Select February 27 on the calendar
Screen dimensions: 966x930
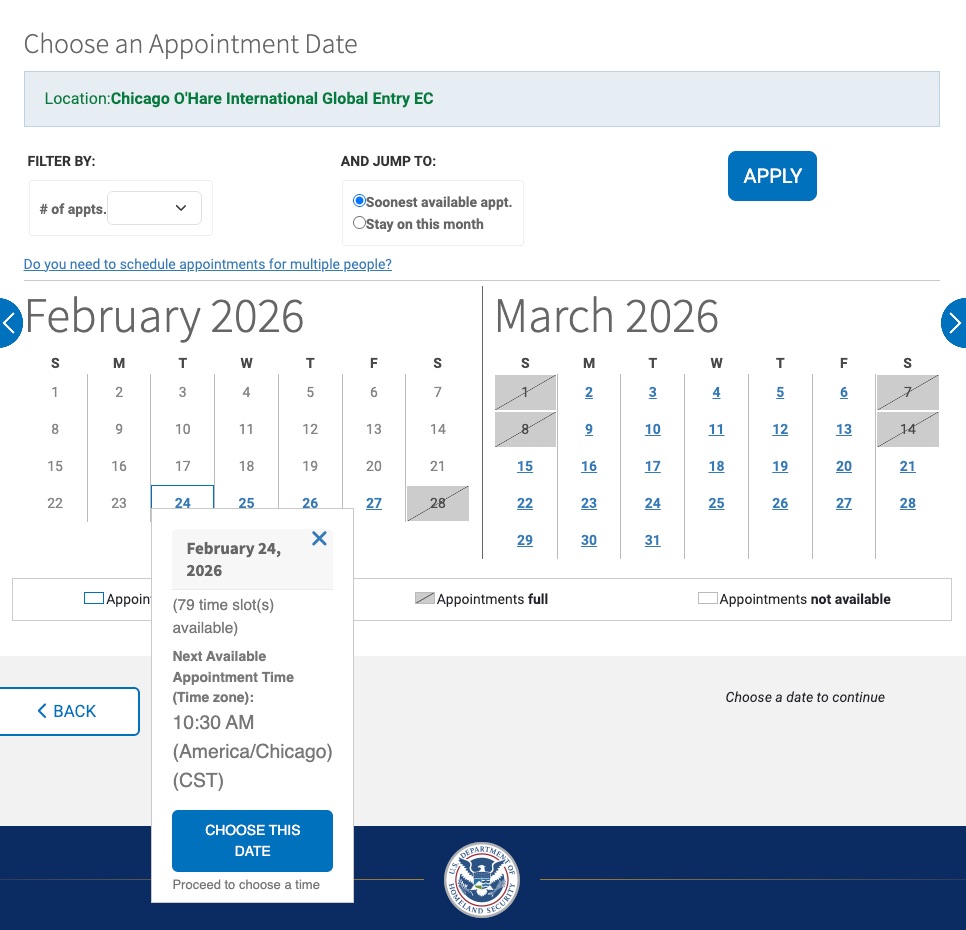click(373, 503)
